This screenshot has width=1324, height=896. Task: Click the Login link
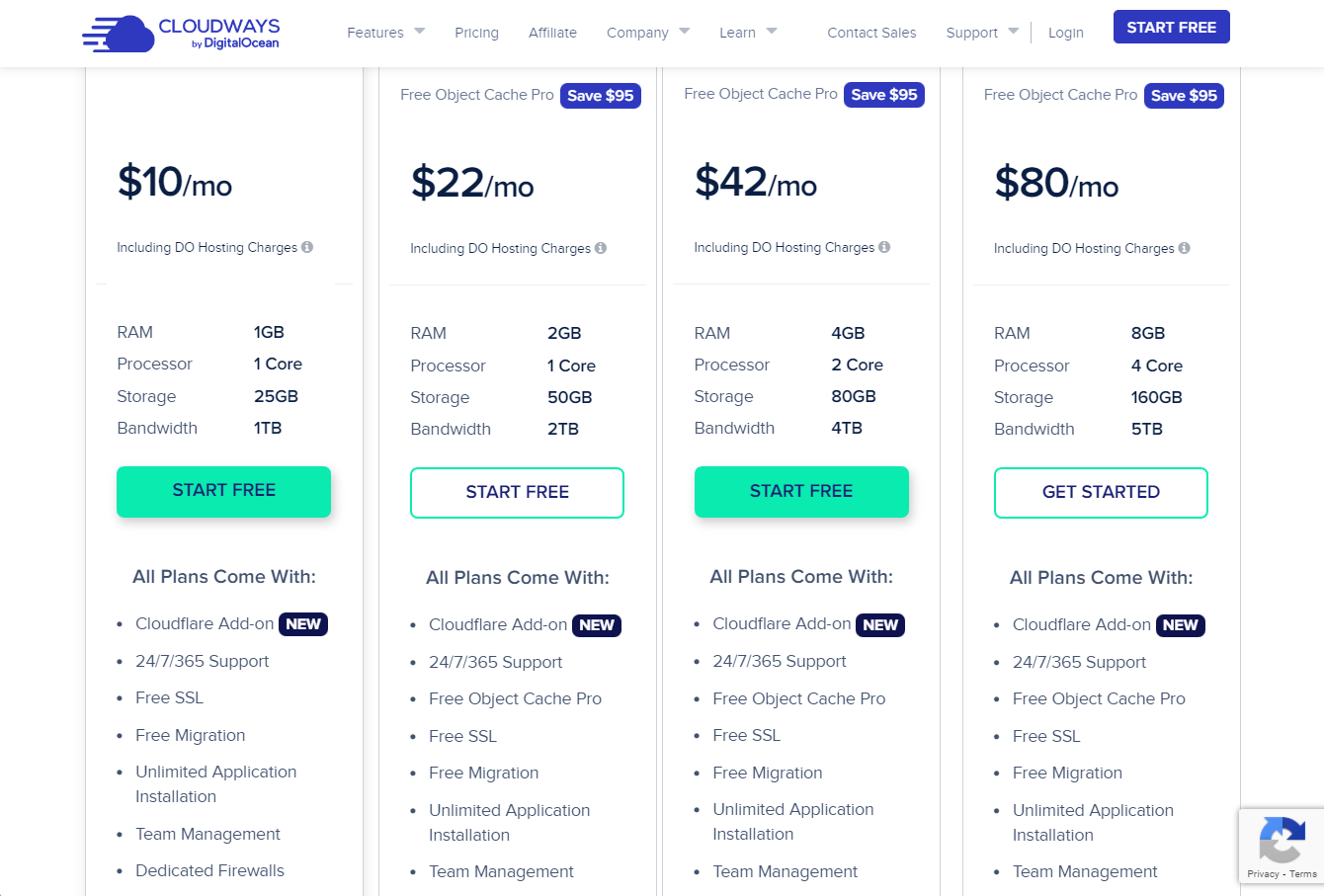point(1066,32)
